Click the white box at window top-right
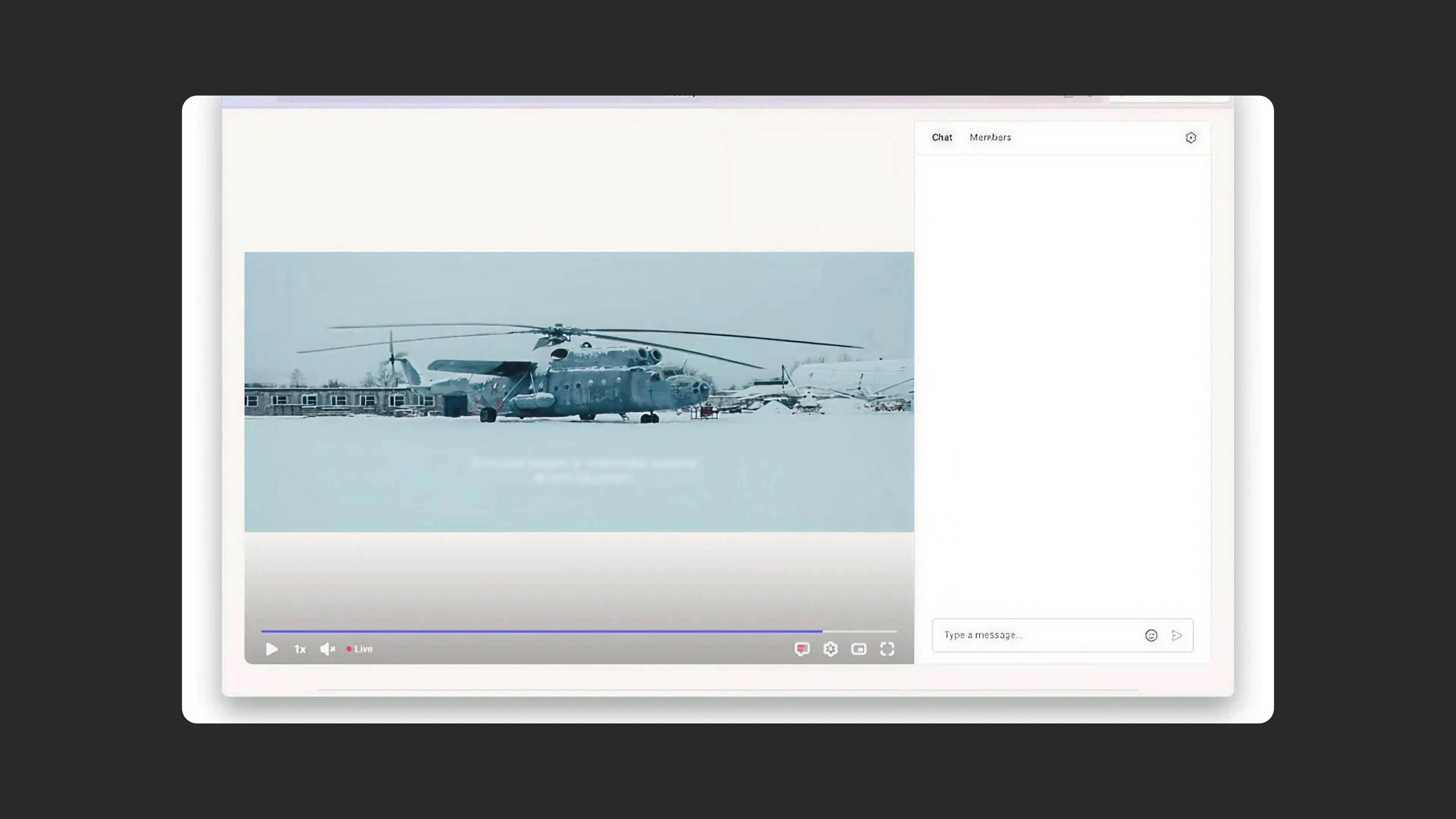1456x819 pixels. point(1169,98)
